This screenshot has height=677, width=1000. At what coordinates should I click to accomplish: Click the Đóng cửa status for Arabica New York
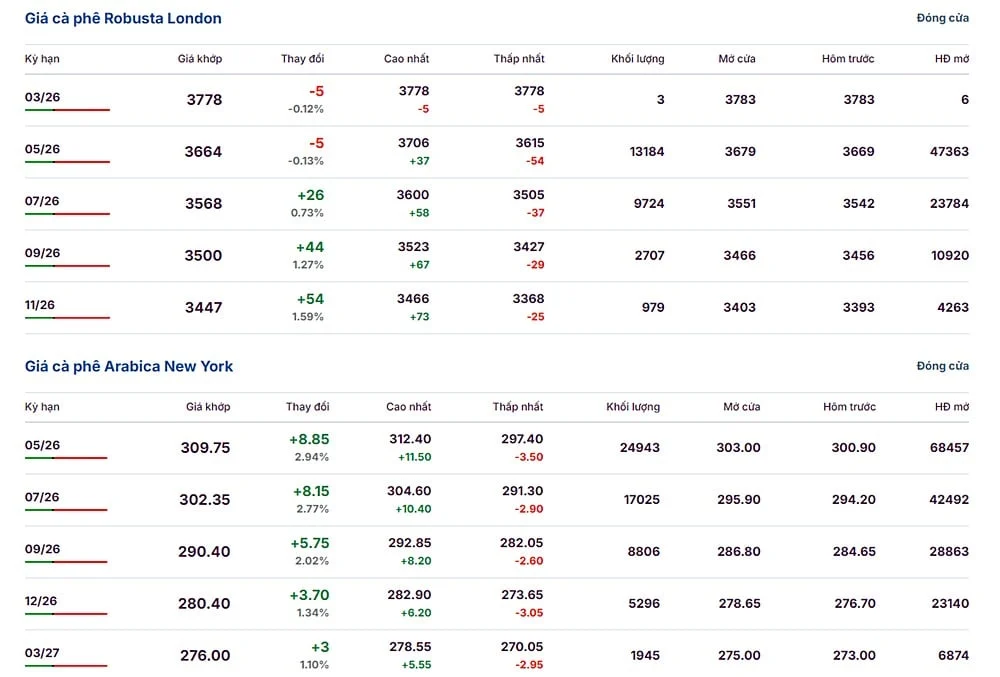tap(942, 367)
